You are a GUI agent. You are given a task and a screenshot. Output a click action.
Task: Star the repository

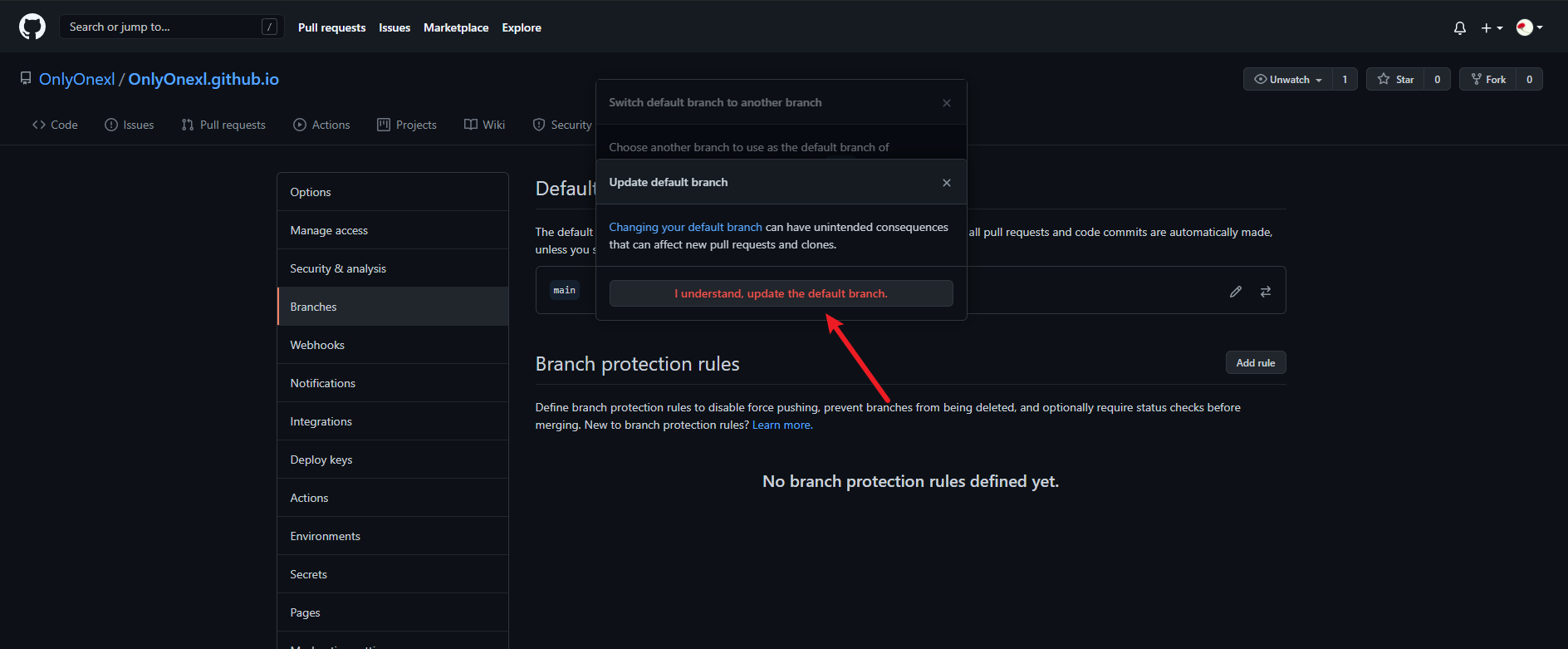(1395, 79)
